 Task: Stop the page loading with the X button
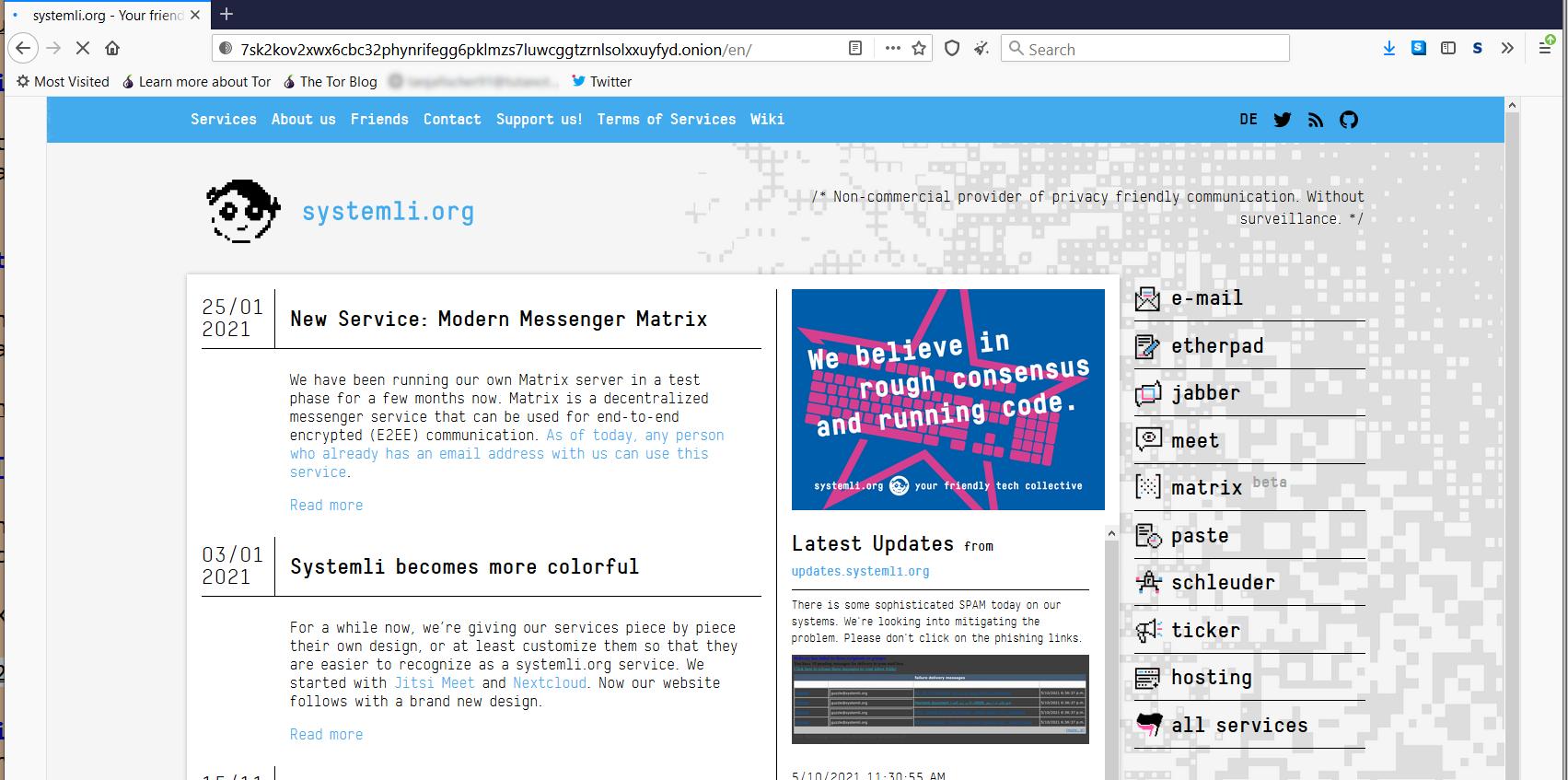83,48
